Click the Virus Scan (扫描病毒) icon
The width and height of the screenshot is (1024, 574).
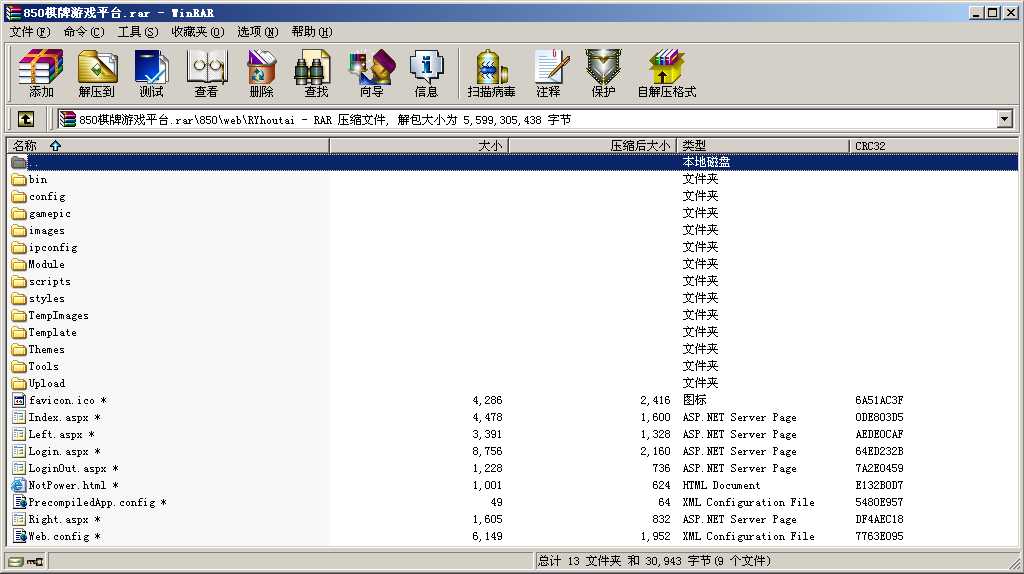[492, 72]
